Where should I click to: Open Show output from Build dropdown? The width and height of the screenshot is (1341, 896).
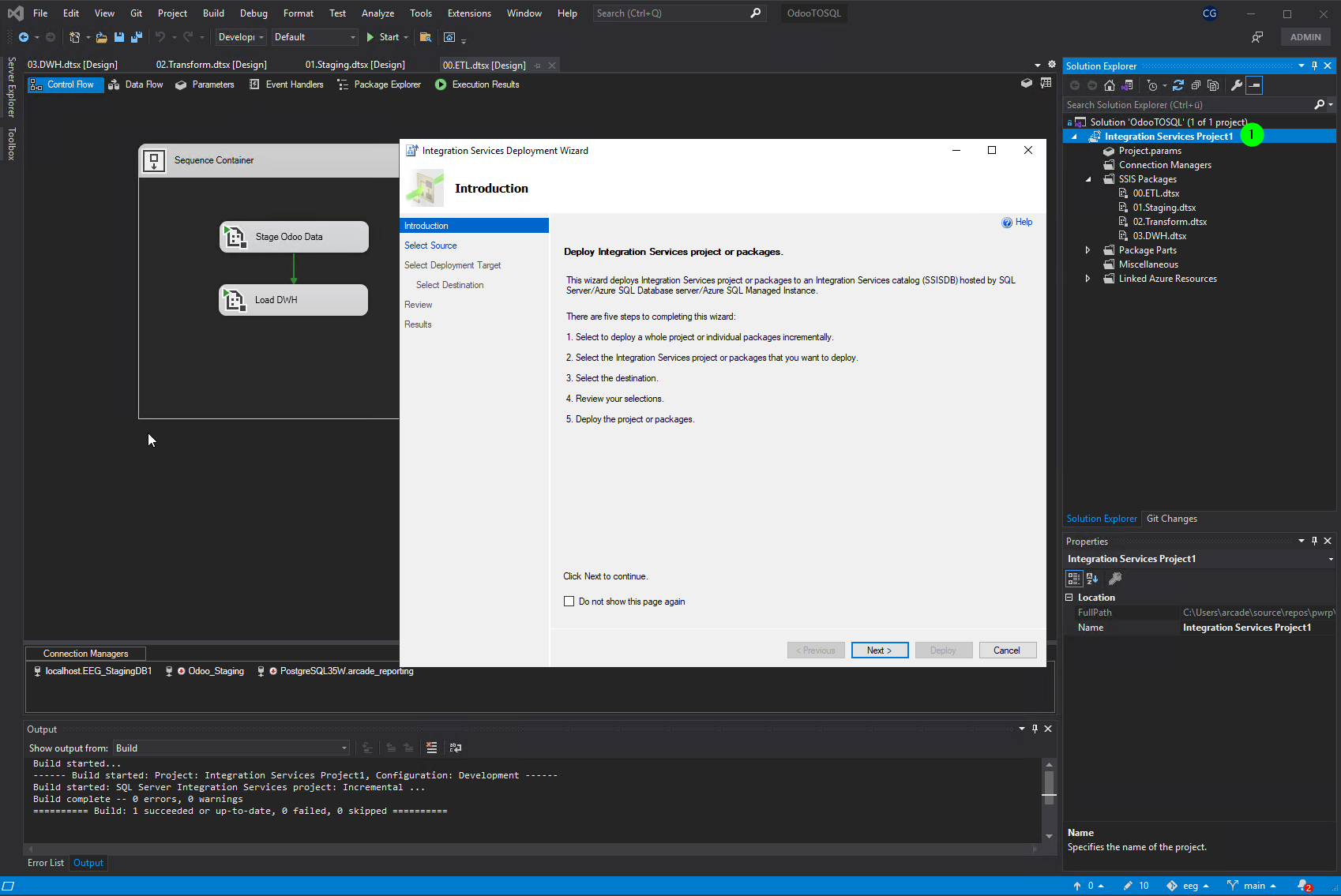[x=231, y=748]
